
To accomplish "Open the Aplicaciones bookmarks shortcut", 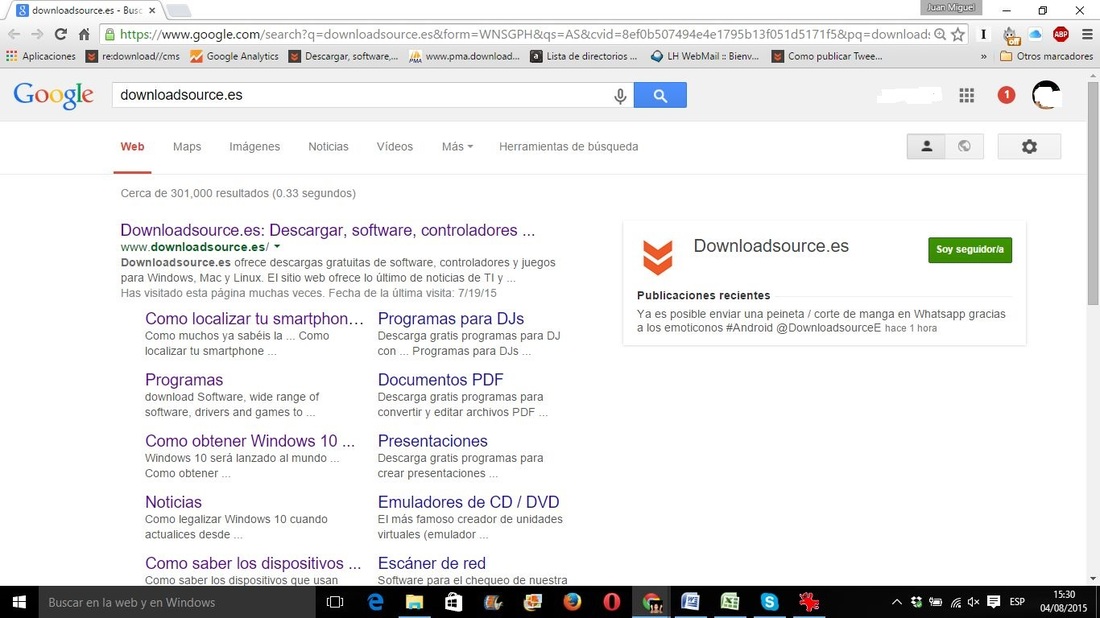I will [41, 56].
